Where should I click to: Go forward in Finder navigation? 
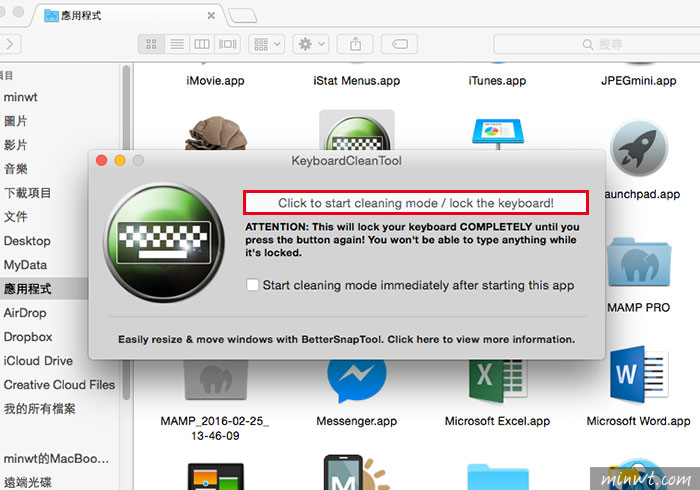pyautogui.click(x=9, y=44)
